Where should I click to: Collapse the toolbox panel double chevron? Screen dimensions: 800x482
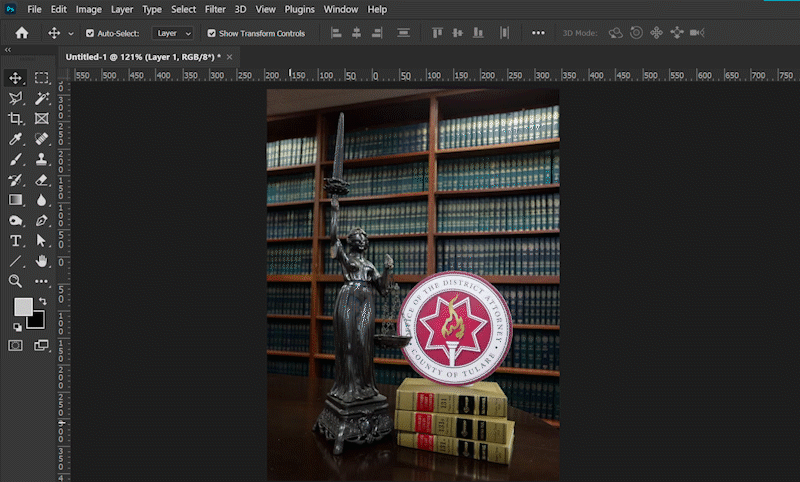pos(8,50)
